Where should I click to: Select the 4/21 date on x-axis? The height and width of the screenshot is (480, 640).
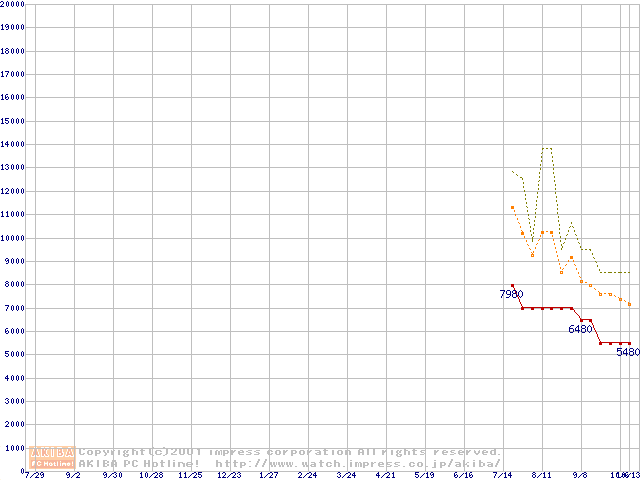pos(385,475)
